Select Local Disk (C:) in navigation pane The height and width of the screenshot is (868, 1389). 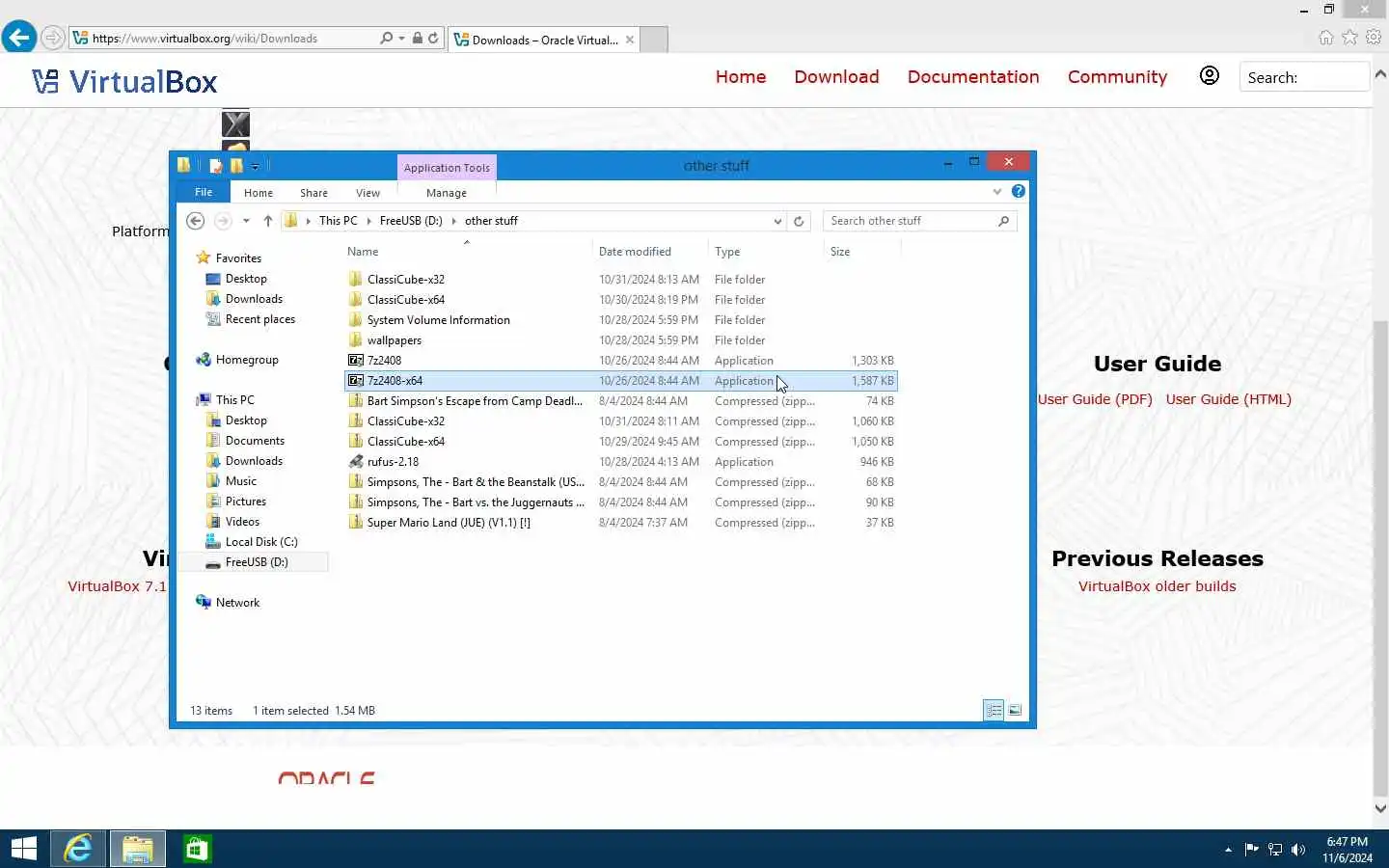pyautogui.click(x=260, y=542)
